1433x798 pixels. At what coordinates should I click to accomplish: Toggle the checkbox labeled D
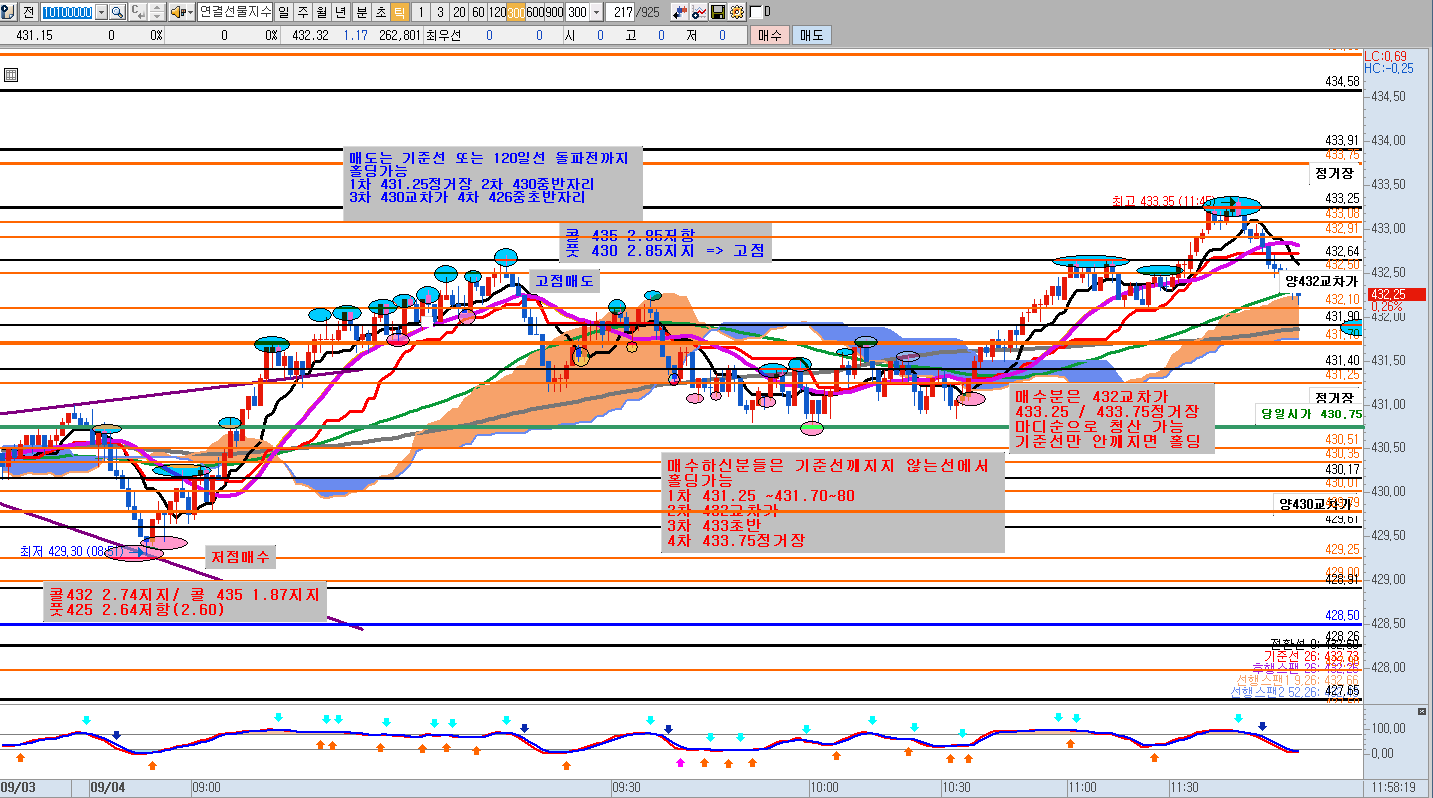(756, 12)
